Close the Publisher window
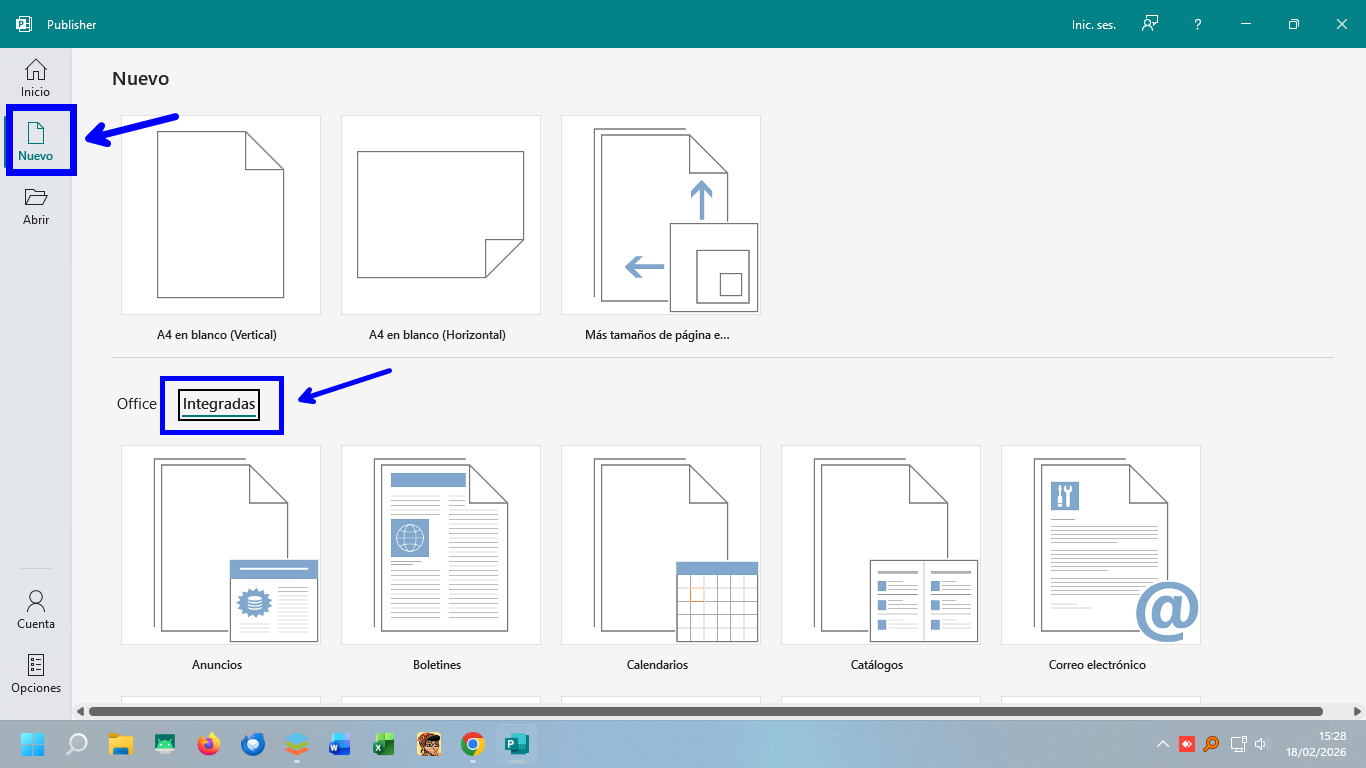Viewport: 1366px width, 768px height. point(1342,24)
